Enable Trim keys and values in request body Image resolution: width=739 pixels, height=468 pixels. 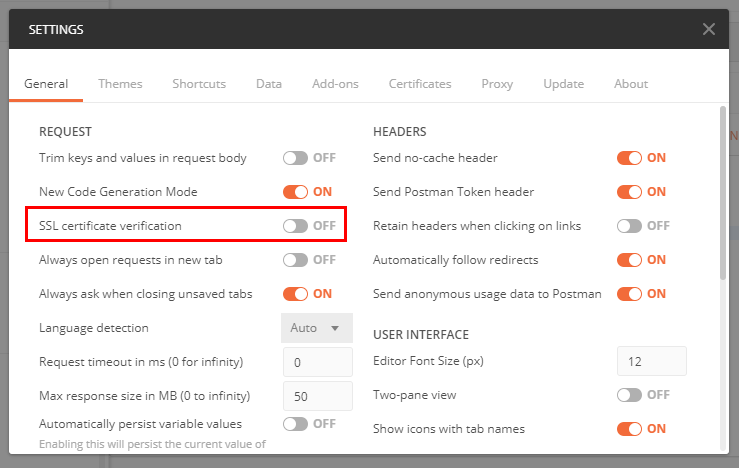point(296,158)
